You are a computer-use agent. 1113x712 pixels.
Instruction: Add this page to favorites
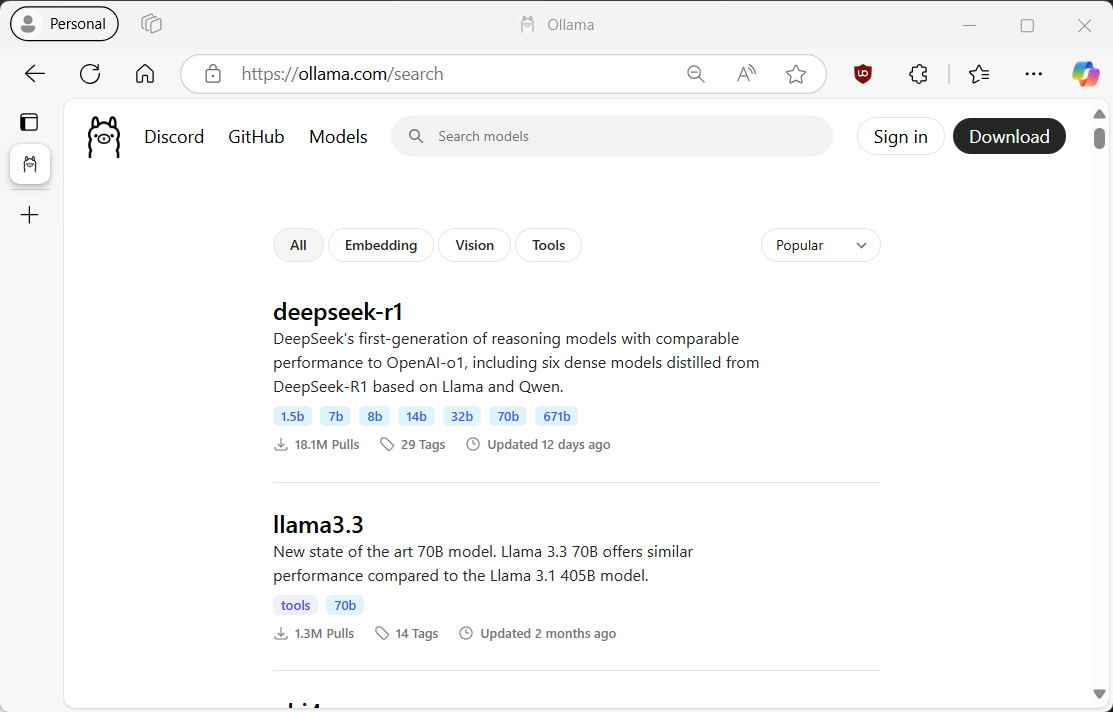click(x=796, y=74)
